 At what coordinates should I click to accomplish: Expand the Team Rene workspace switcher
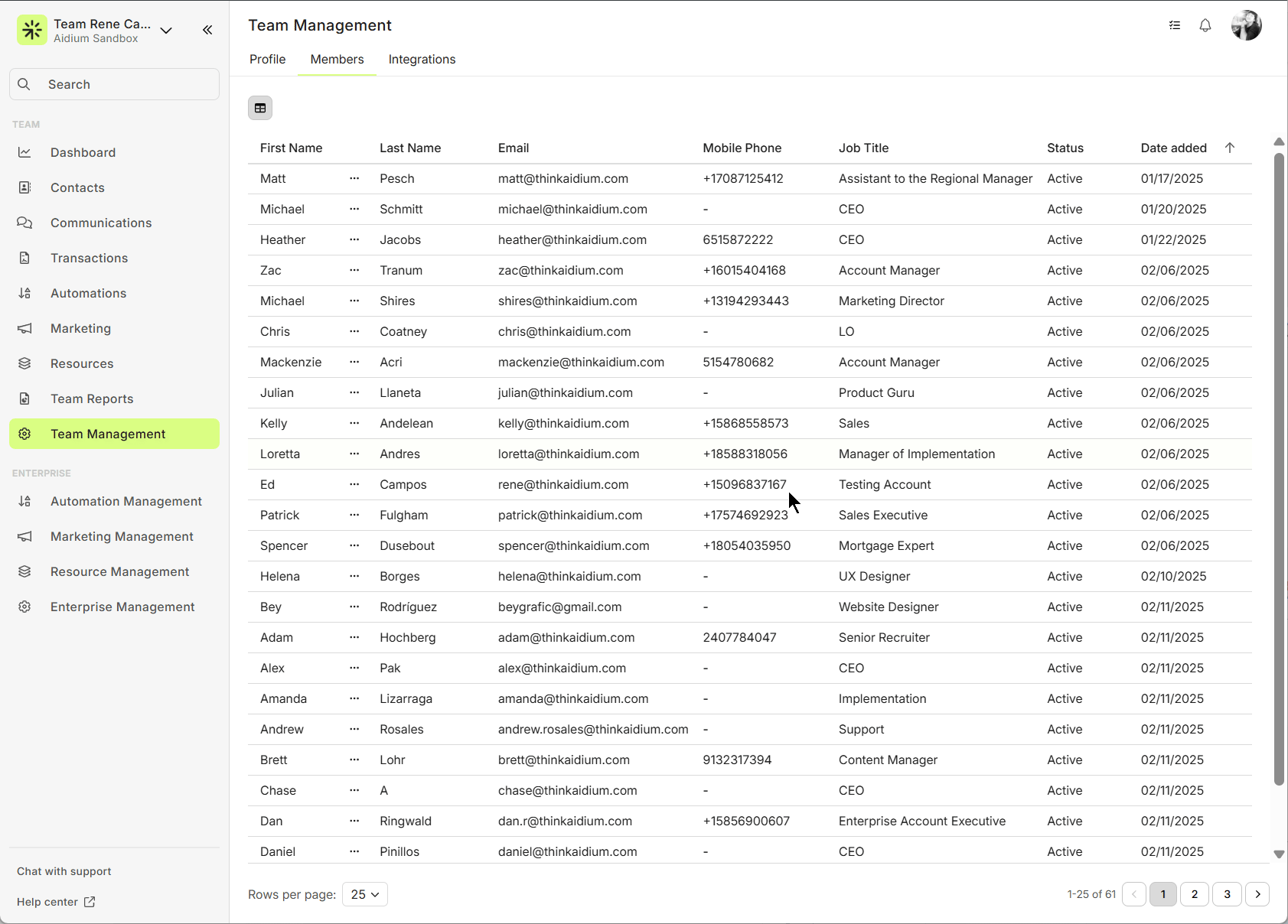click(166, 31)
